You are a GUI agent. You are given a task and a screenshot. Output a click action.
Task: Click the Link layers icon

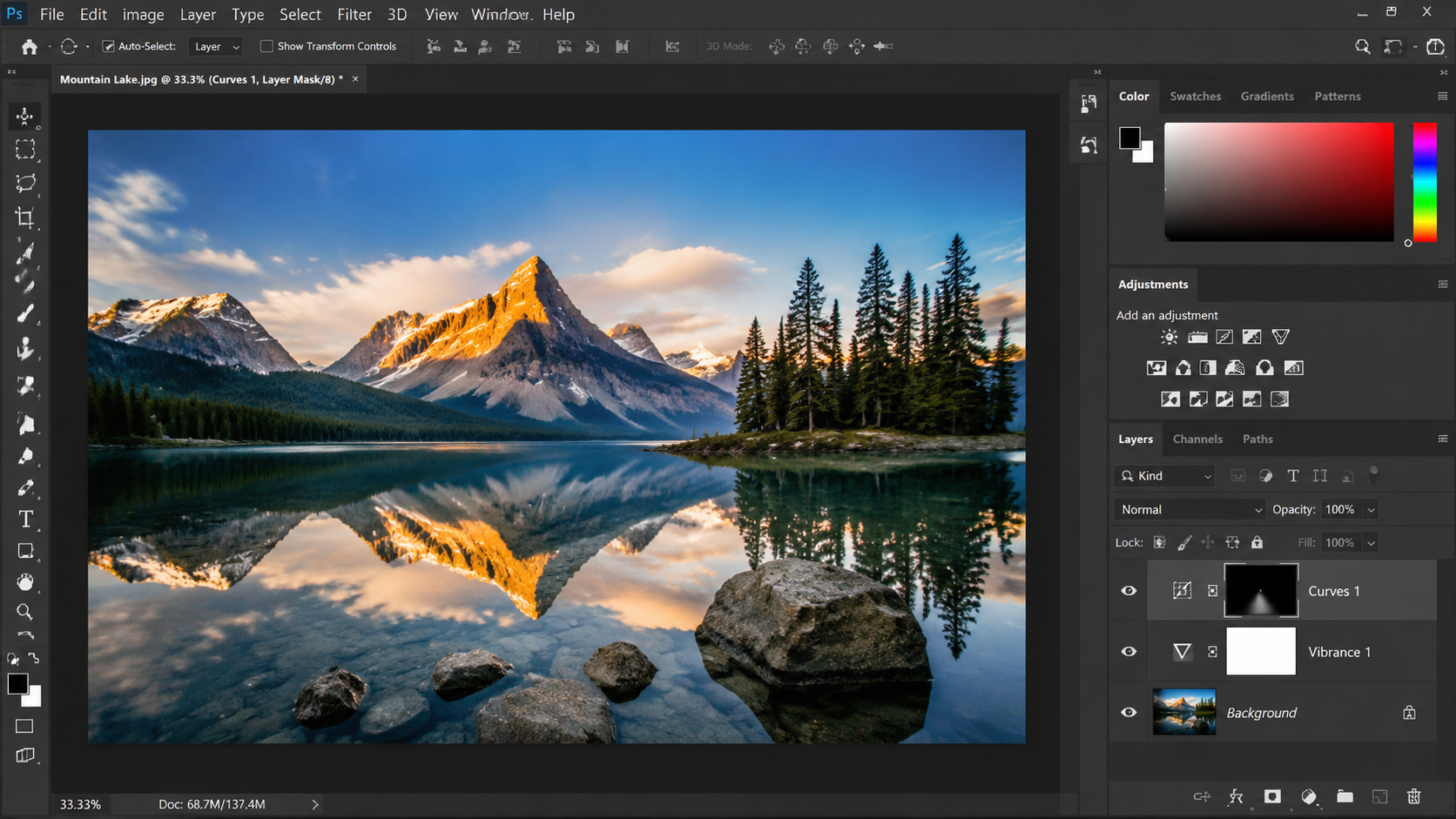pos(1202,796)
